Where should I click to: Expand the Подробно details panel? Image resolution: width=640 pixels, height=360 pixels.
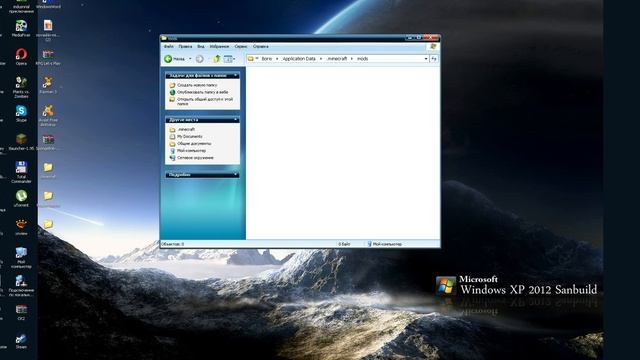point(236,175)
